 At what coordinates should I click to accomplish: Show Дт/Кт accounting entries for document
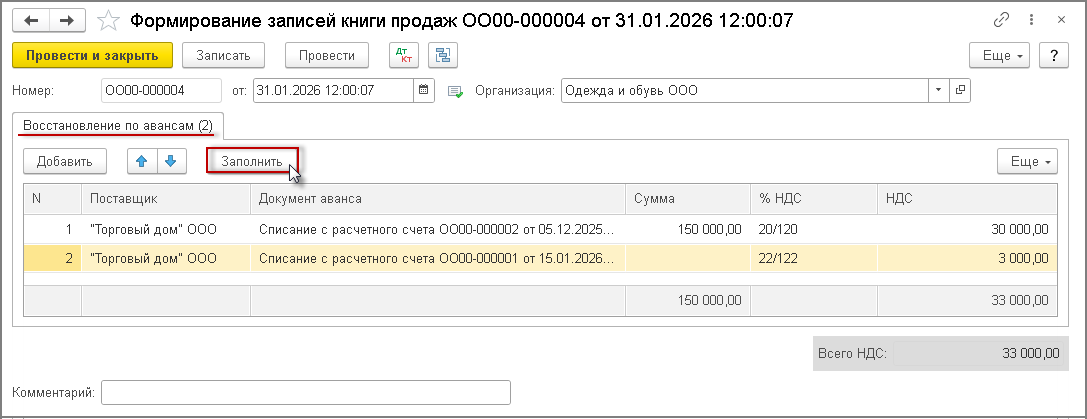click(404, 56)
